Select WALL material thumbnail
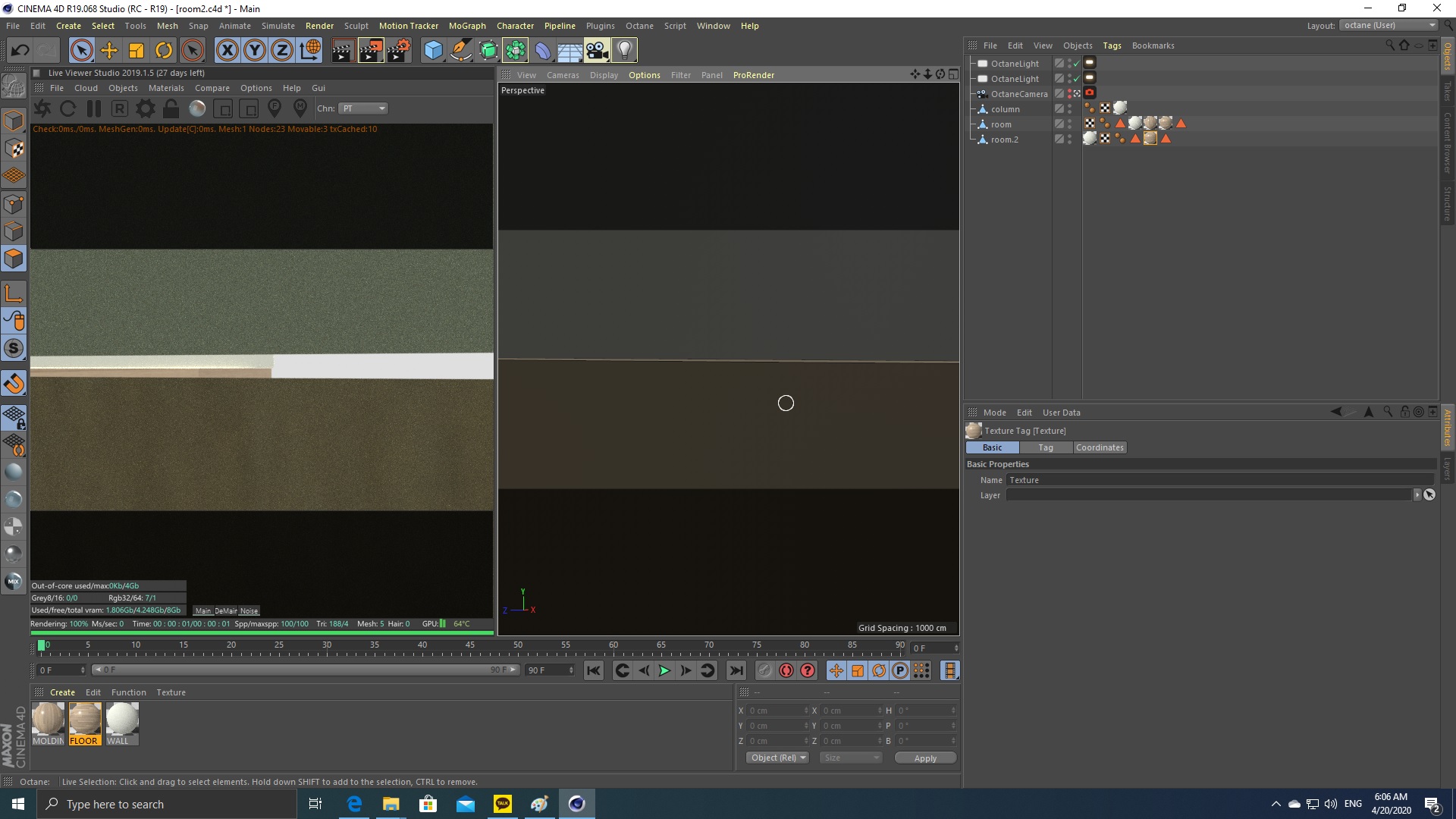The image size is (1456, 819). tap(121, 724)
